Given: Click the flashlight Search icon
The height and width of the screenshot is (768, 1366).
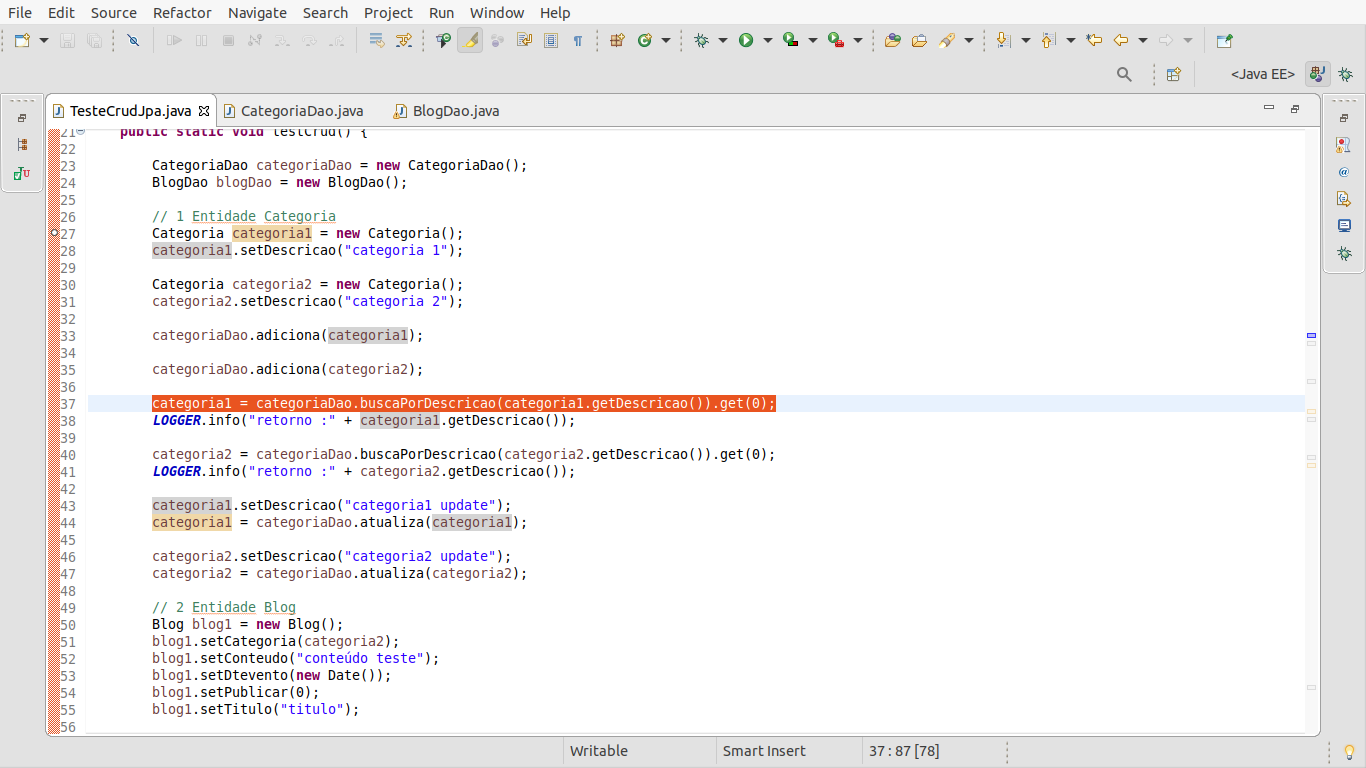Looking at the screenshot, I should pyautogui.click(x=947, y=41).
